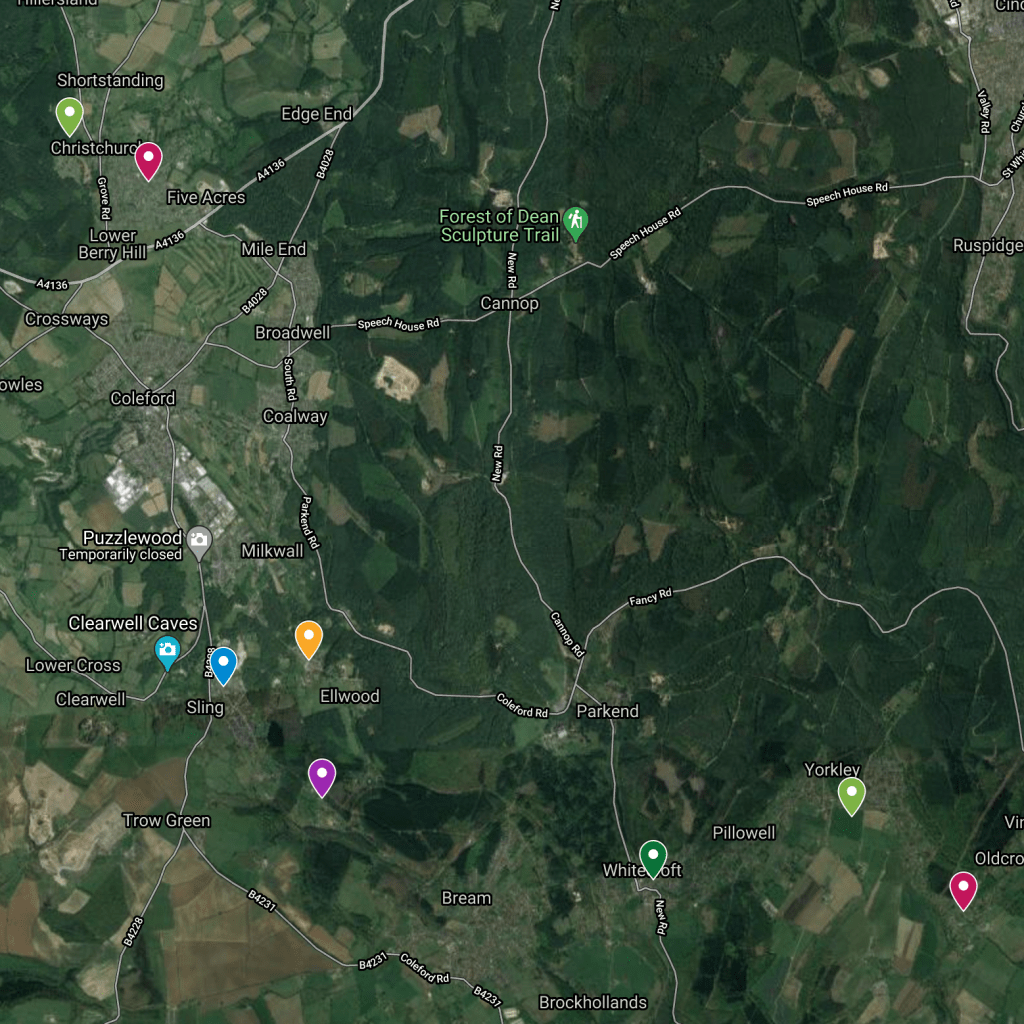
Task: Select the teal Clearwell Caves camera marker
Action: [167, 652]
